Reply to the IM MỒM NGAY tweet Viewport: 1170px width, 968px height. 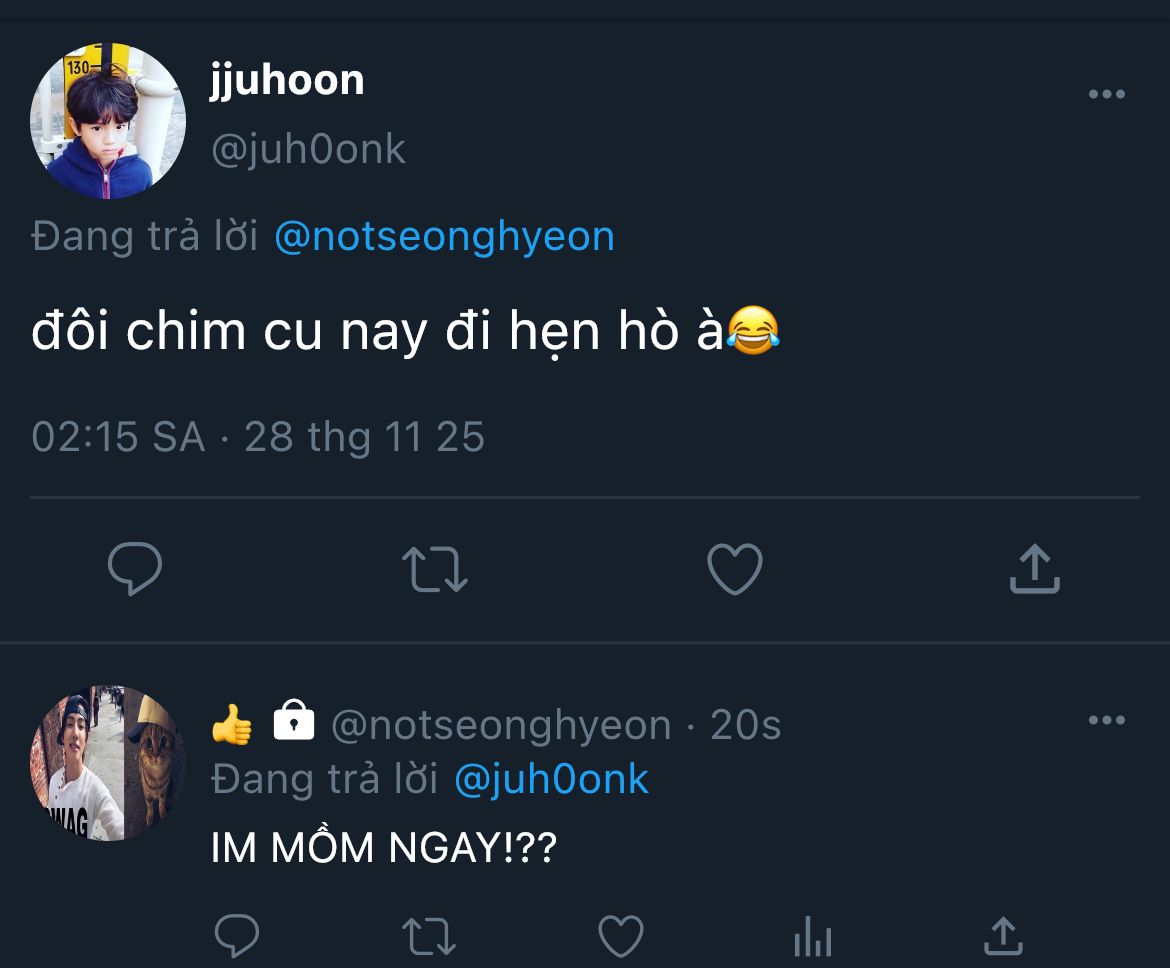(237, 937)
